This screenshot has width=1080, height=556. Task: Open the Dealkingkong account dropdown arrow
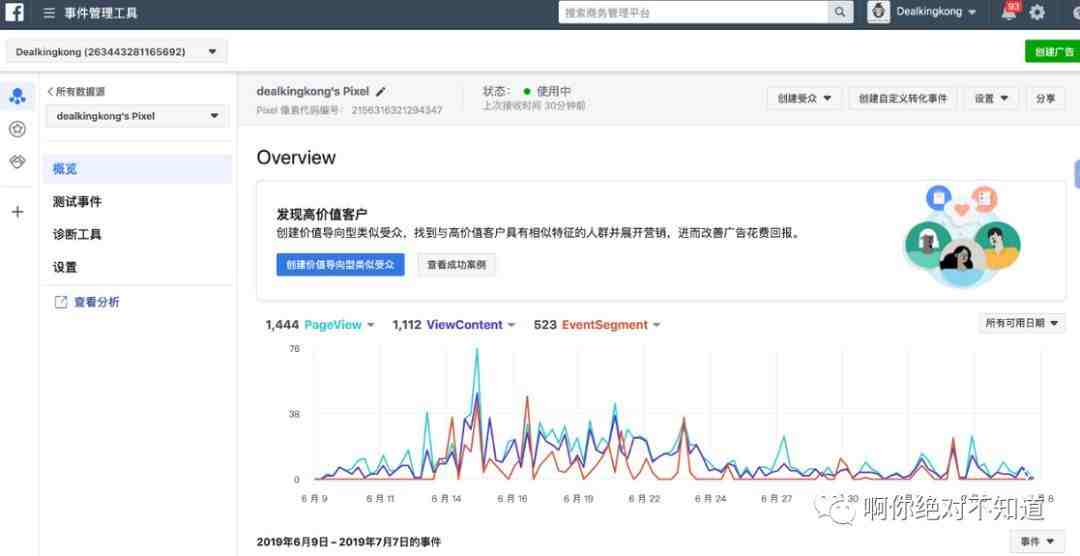tap(972, 12)
